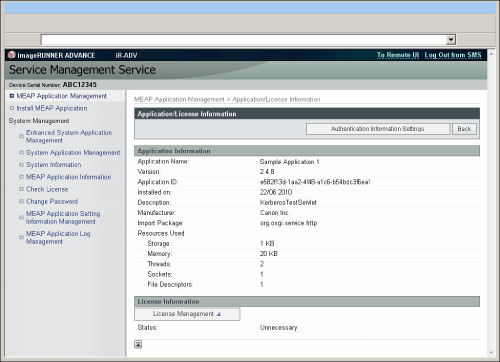500x362 pixels.
Task: Open the Change Password page
Action: [52, 202]
